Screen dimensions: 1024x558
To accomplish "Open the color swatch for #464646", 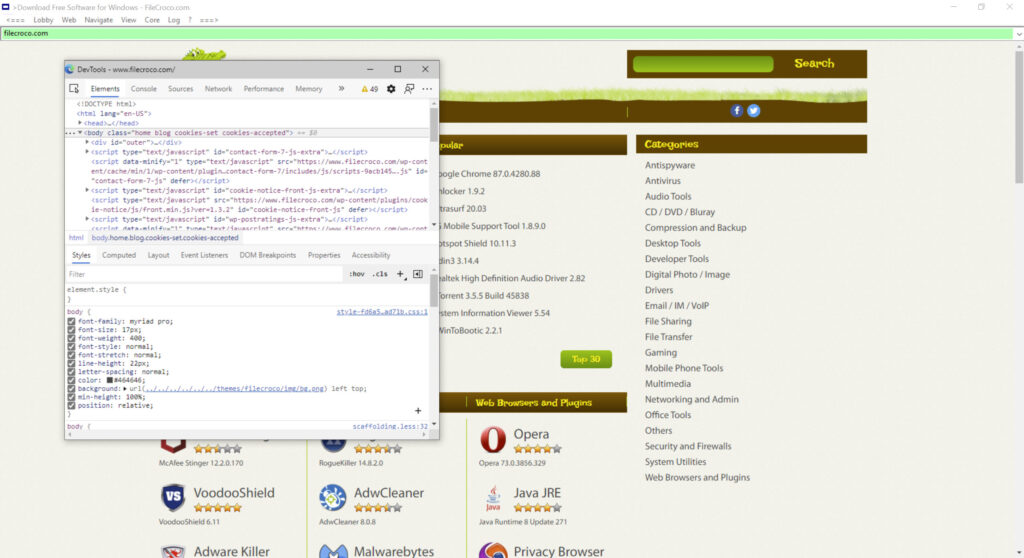I will click(110, 380).
